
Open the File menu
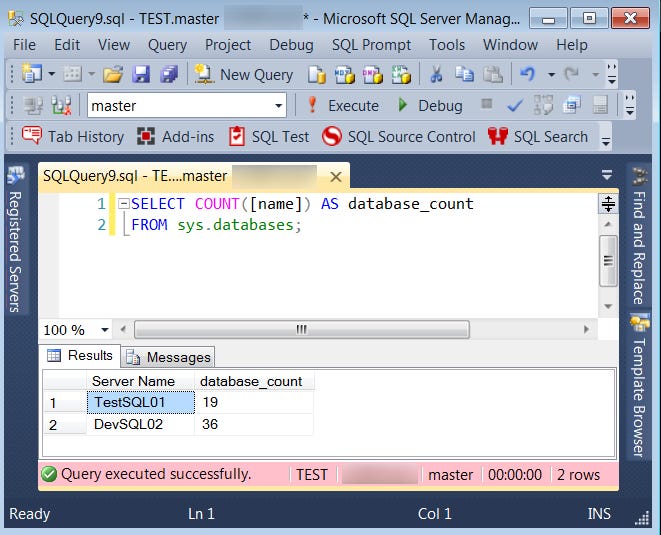24,45
